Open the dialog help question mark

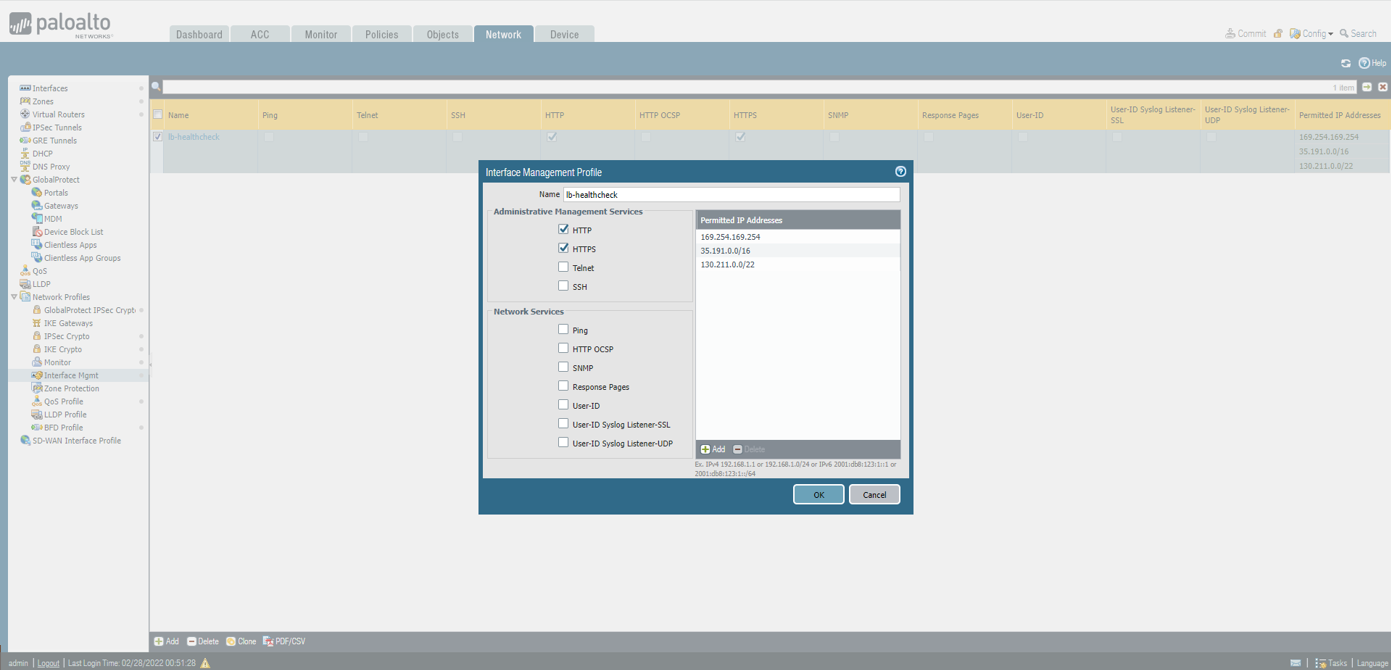point(899,171)
